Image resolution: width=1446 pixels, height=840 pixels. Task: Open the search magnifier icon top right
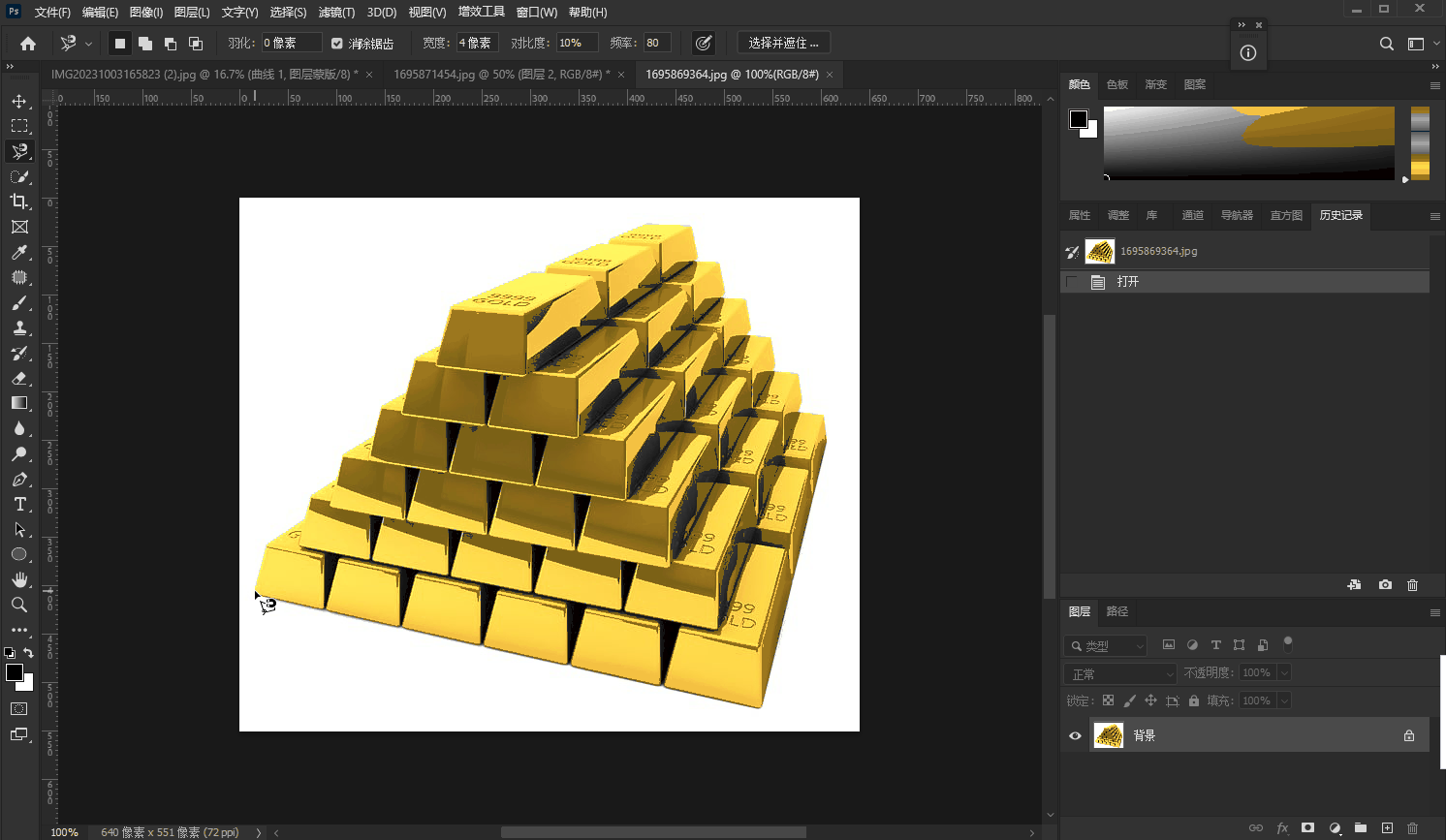coord(1387,43)
